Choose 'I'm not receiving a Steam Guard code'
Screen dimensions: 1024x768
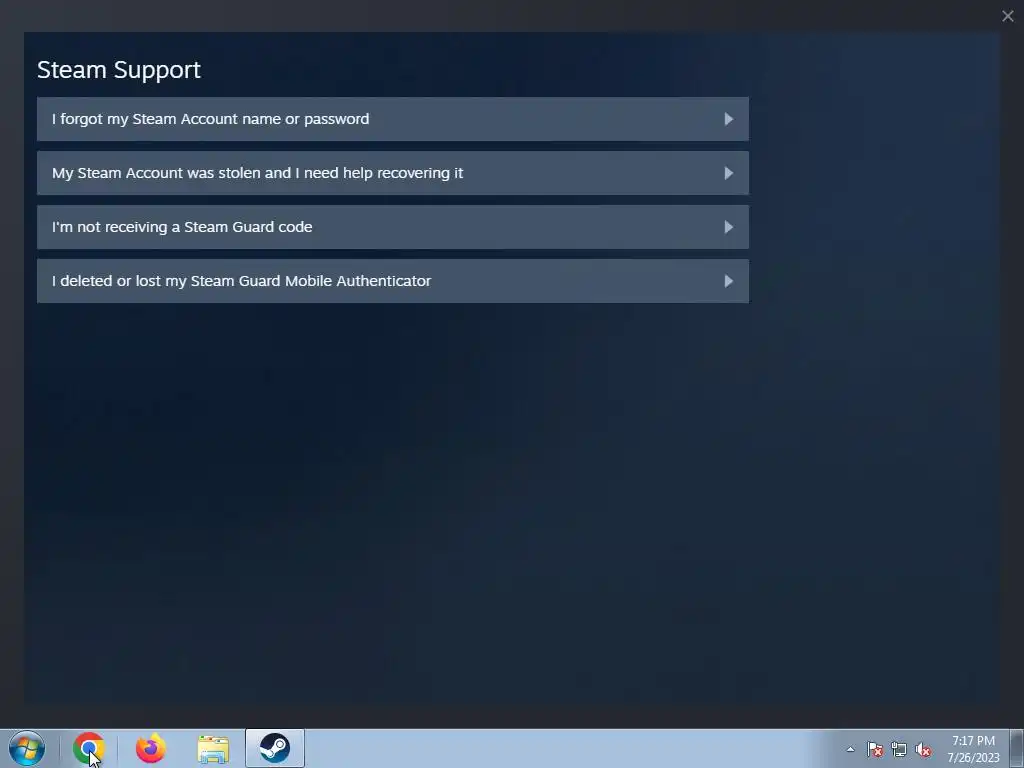coord(392,227)
